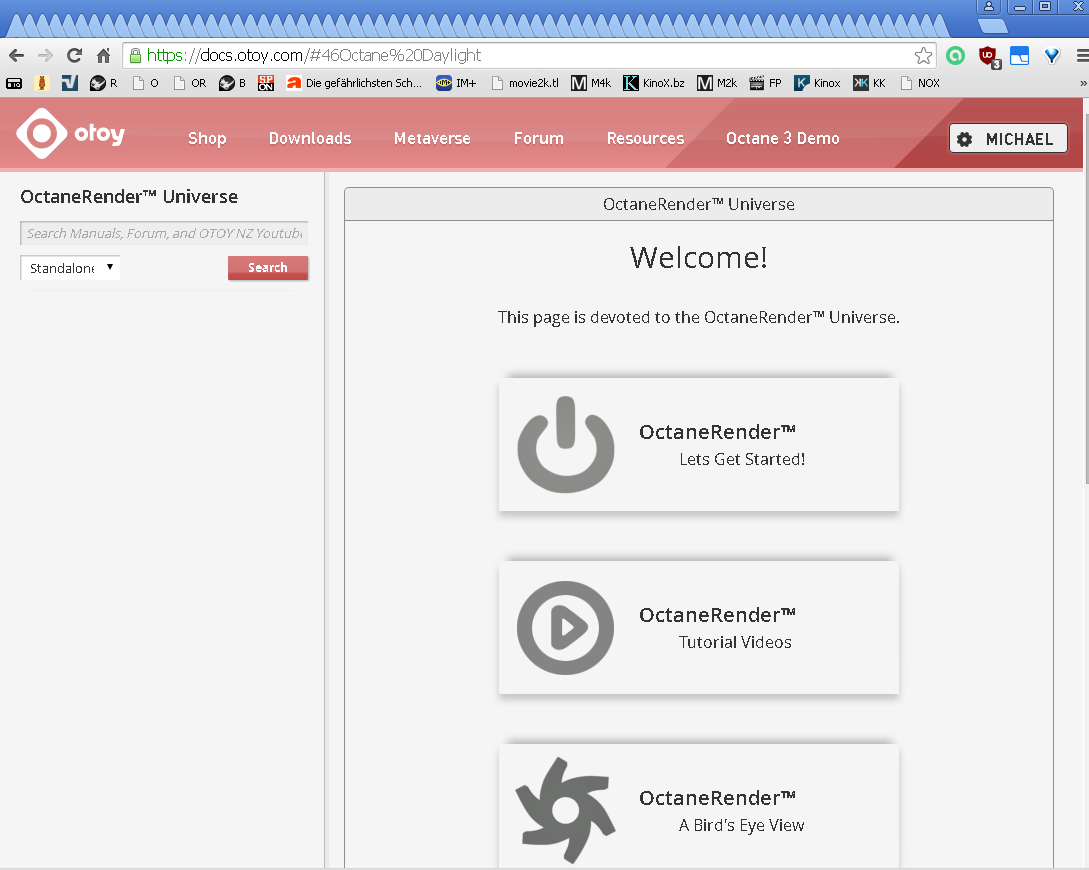The width and height of the screenshot is (1089, 870).
Task: Go back to the previous page
Action: [17, 56]
